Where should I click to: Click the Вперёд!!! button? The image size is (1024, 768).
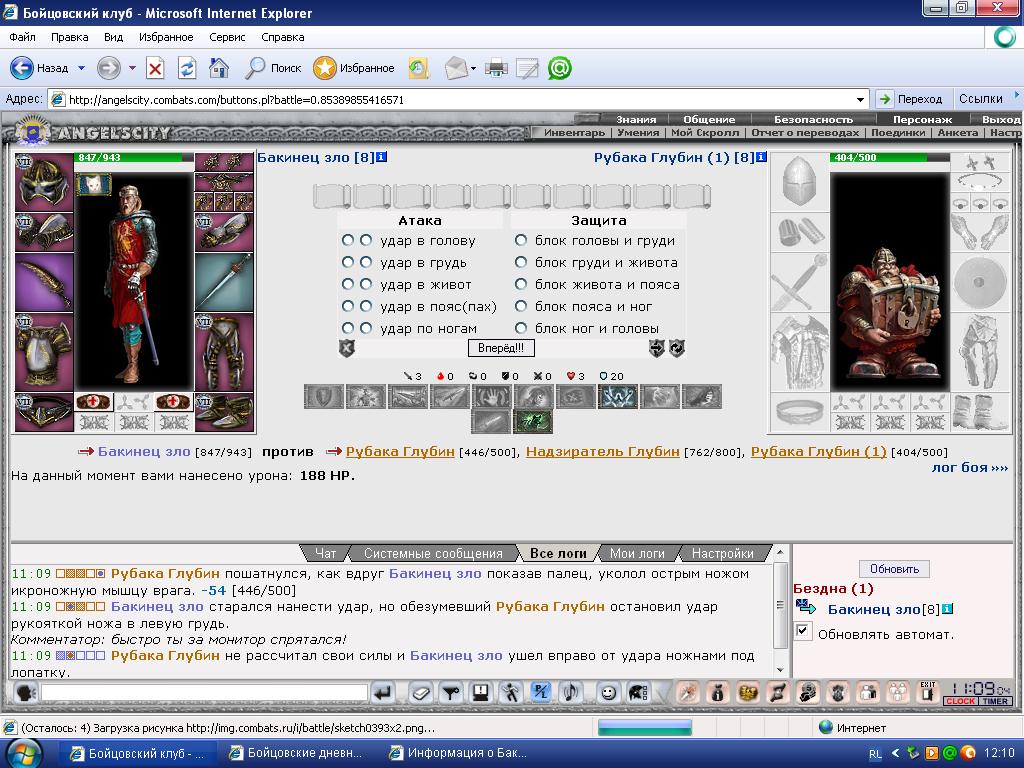tap(501, 348)
